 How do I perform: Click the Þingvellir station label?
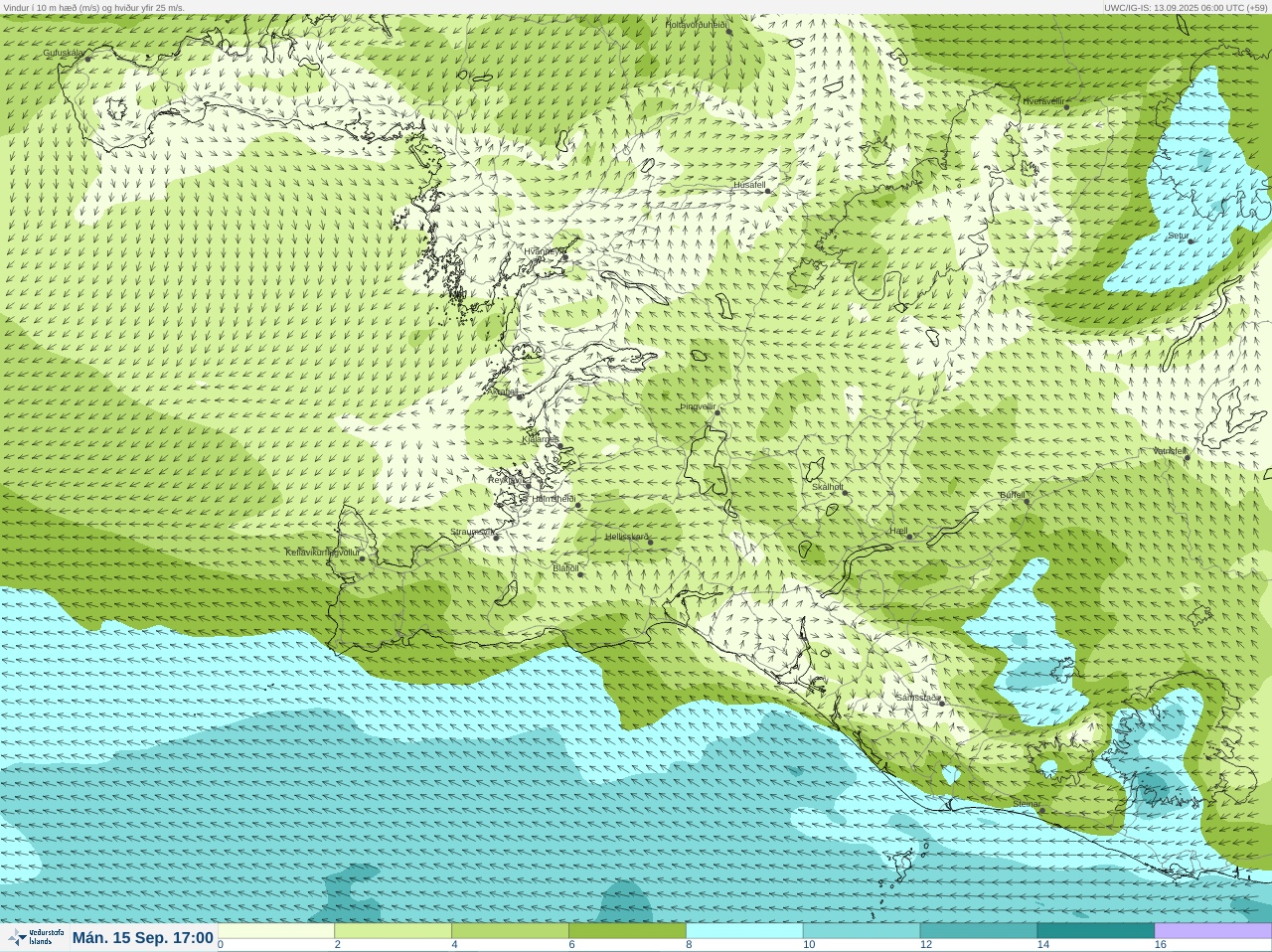(x=698, y=406)
